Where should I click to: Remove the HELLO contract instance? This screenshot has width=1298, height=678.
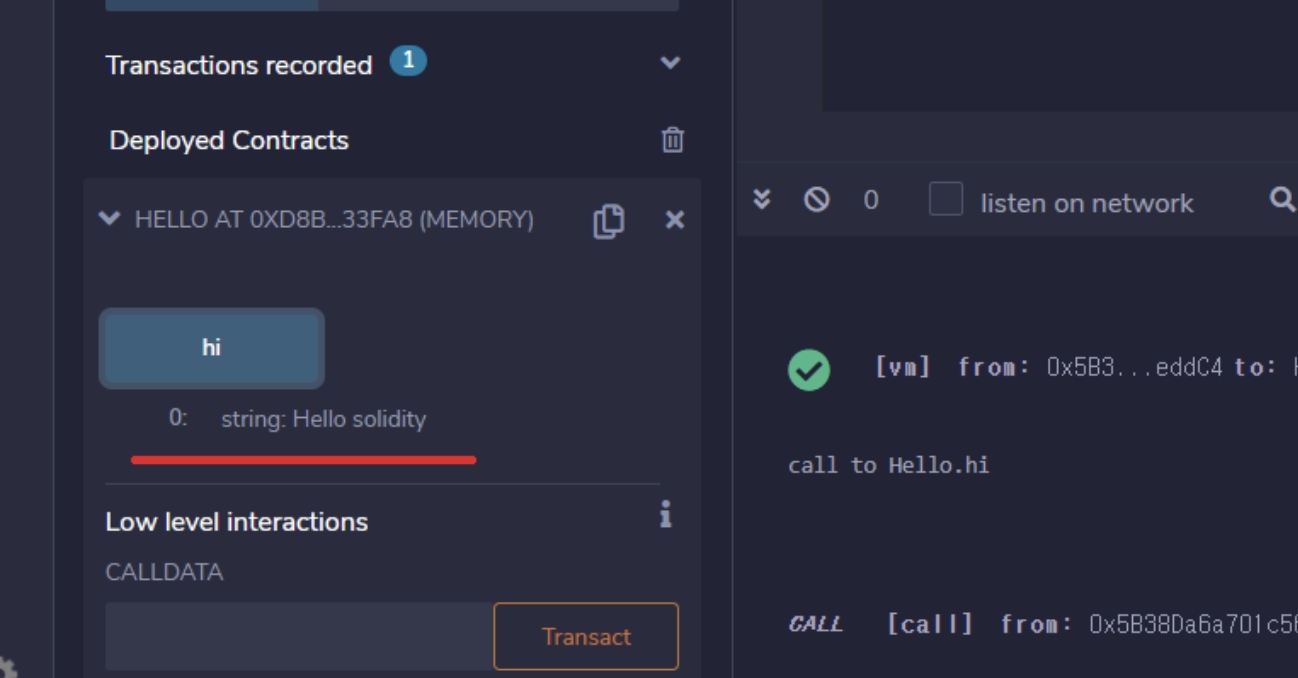[x=675, y=220]
